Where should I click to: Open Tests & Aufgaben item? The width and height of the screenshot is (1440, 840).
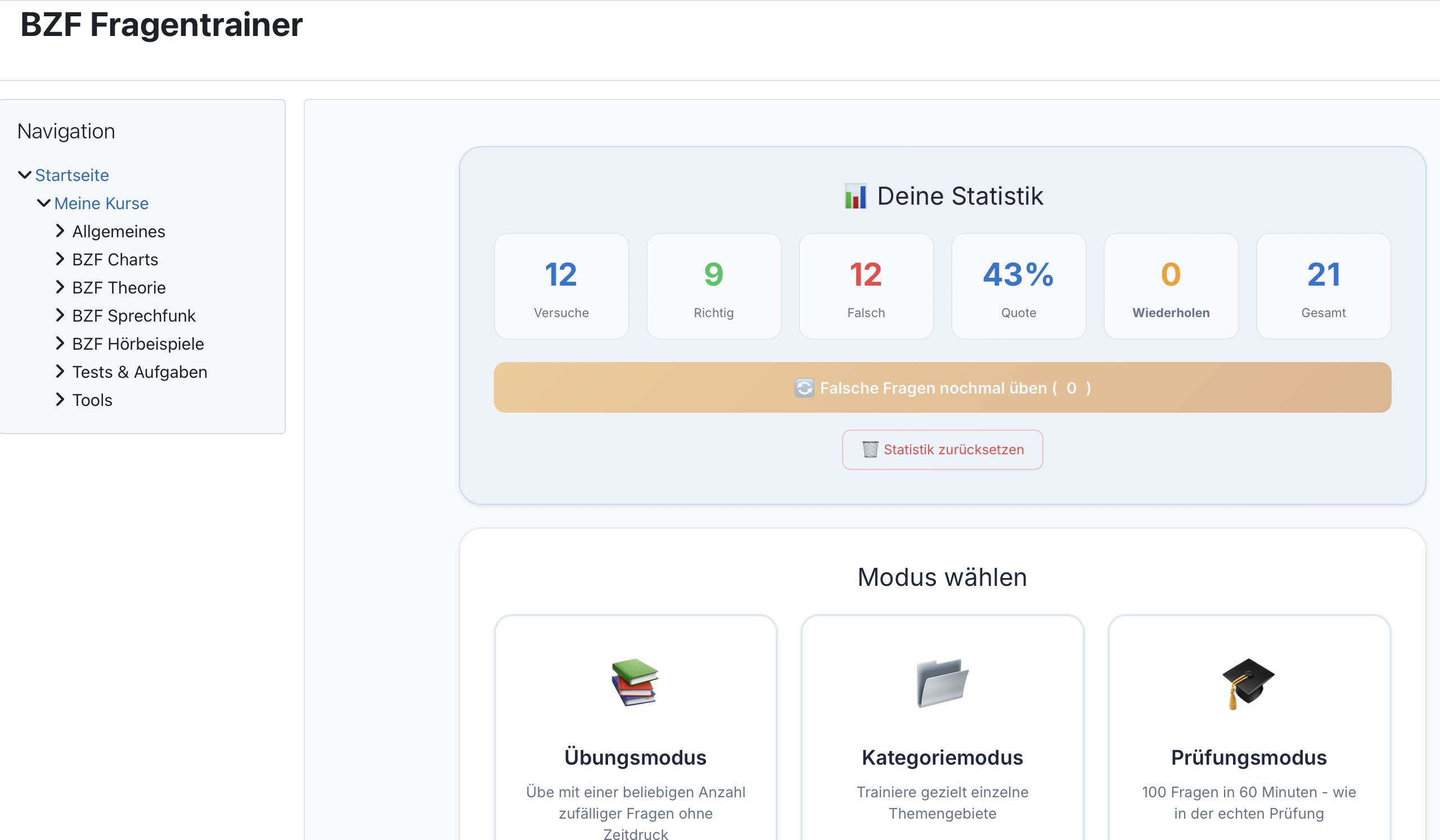139,372
